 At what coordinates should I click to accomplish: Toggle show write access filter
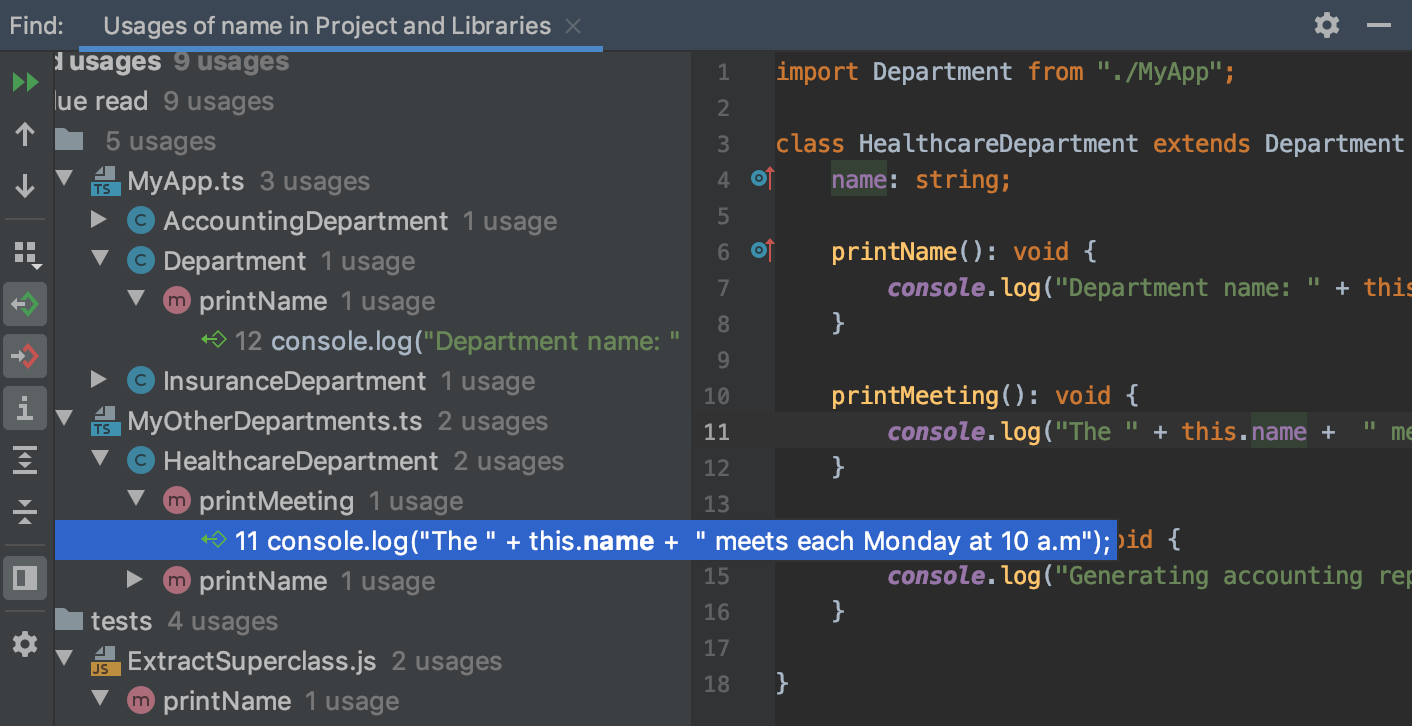coord(25,355)
